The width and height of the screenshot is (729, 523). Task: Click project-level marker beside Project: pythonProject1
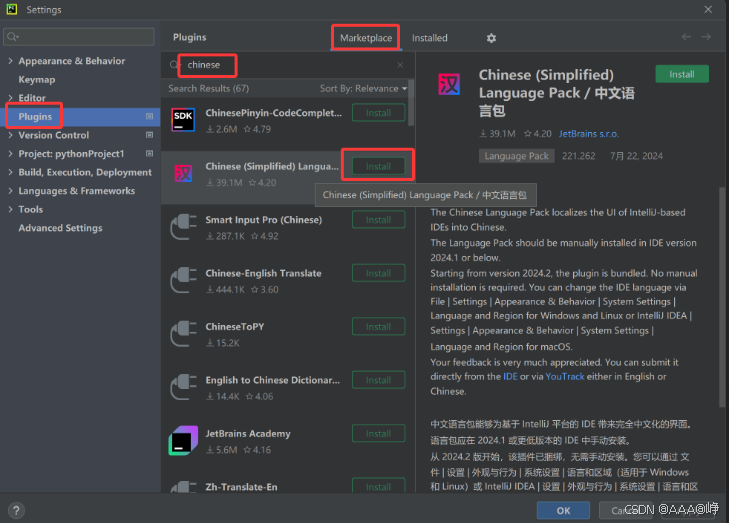click(x=149, y=153)
